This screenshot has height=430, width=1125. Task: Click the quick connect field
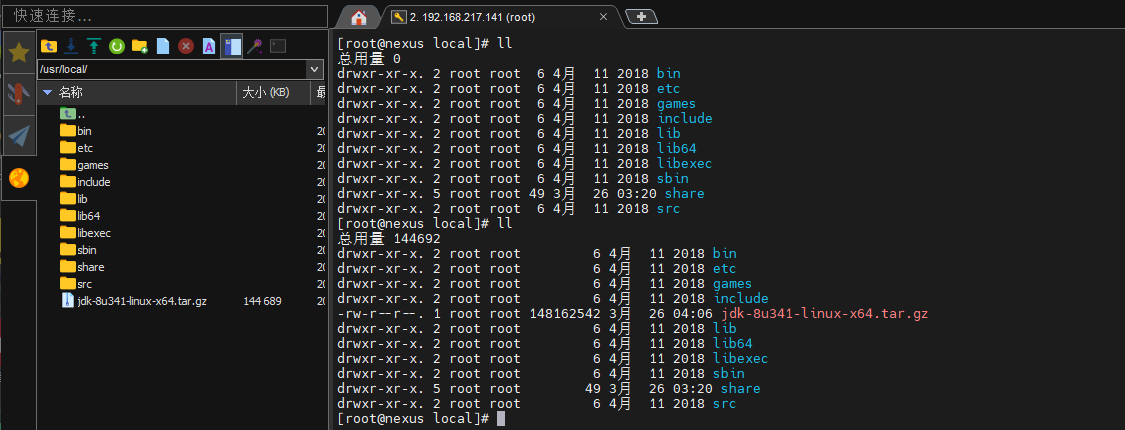[x=165, y=15]
